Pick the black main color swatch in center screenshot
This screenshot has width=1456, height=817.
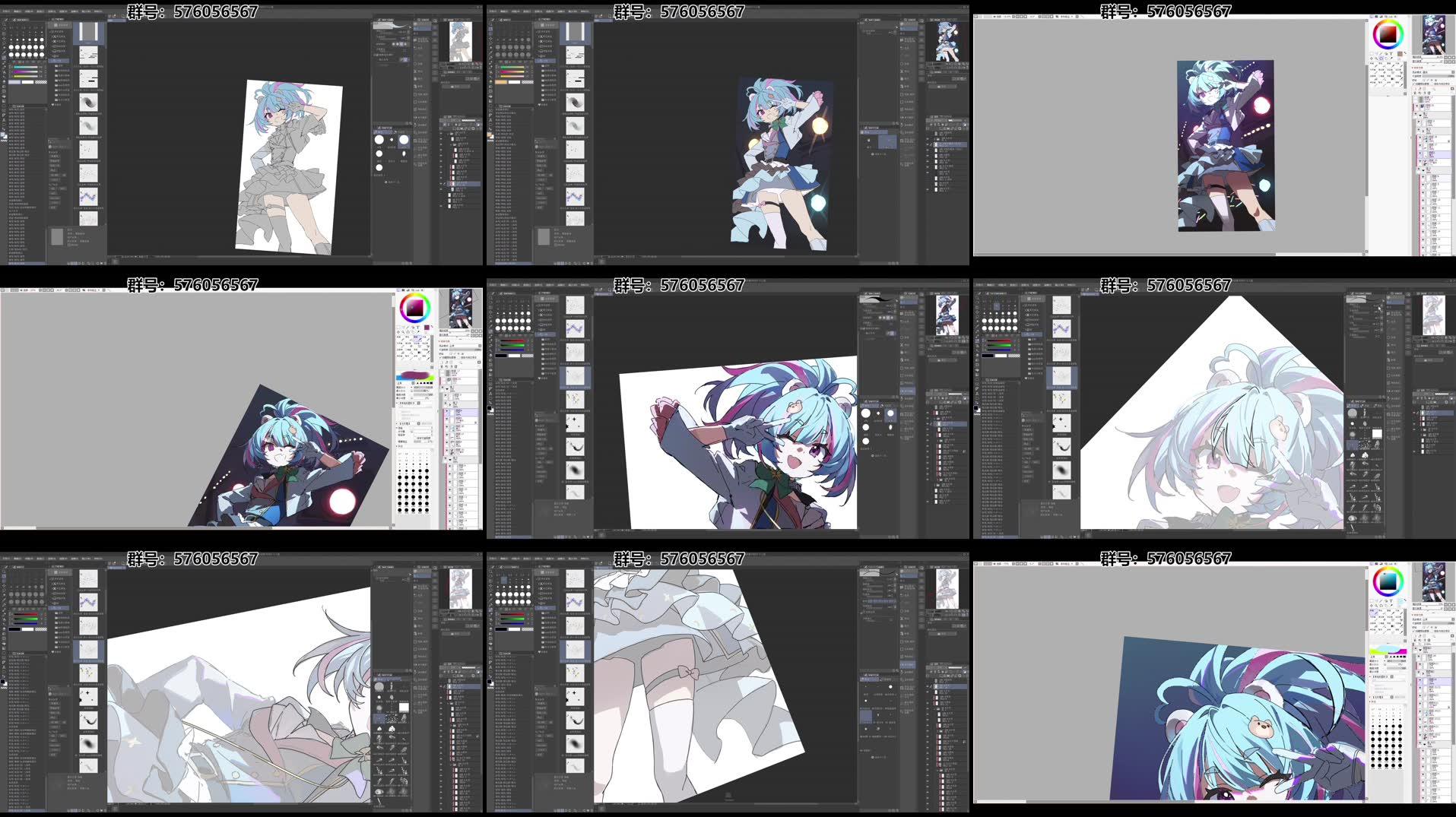[x=501, y=356]
